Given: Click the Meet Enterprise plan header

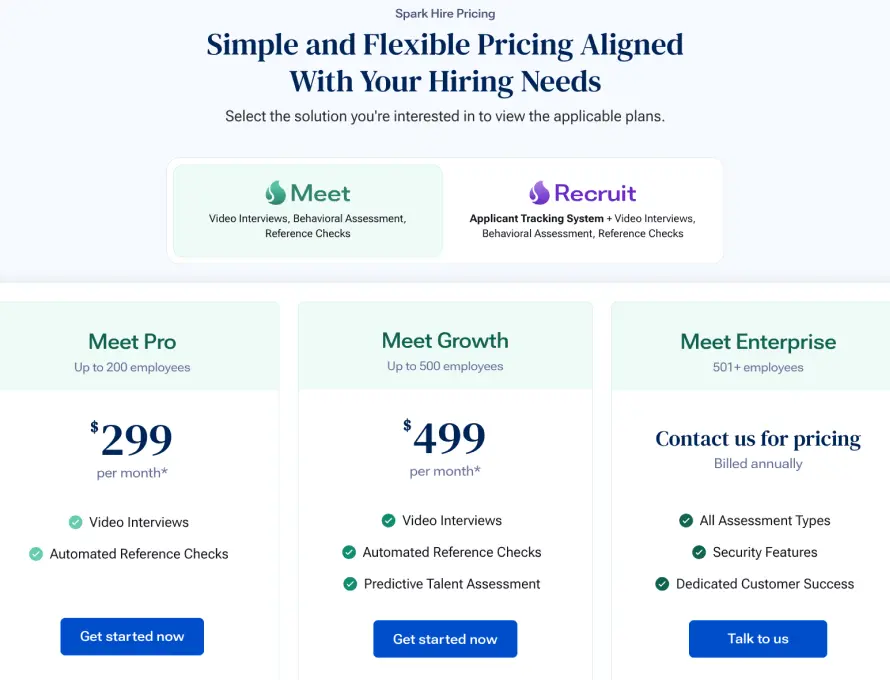Looking at the screenshot, I should click(x=757, y=341).
